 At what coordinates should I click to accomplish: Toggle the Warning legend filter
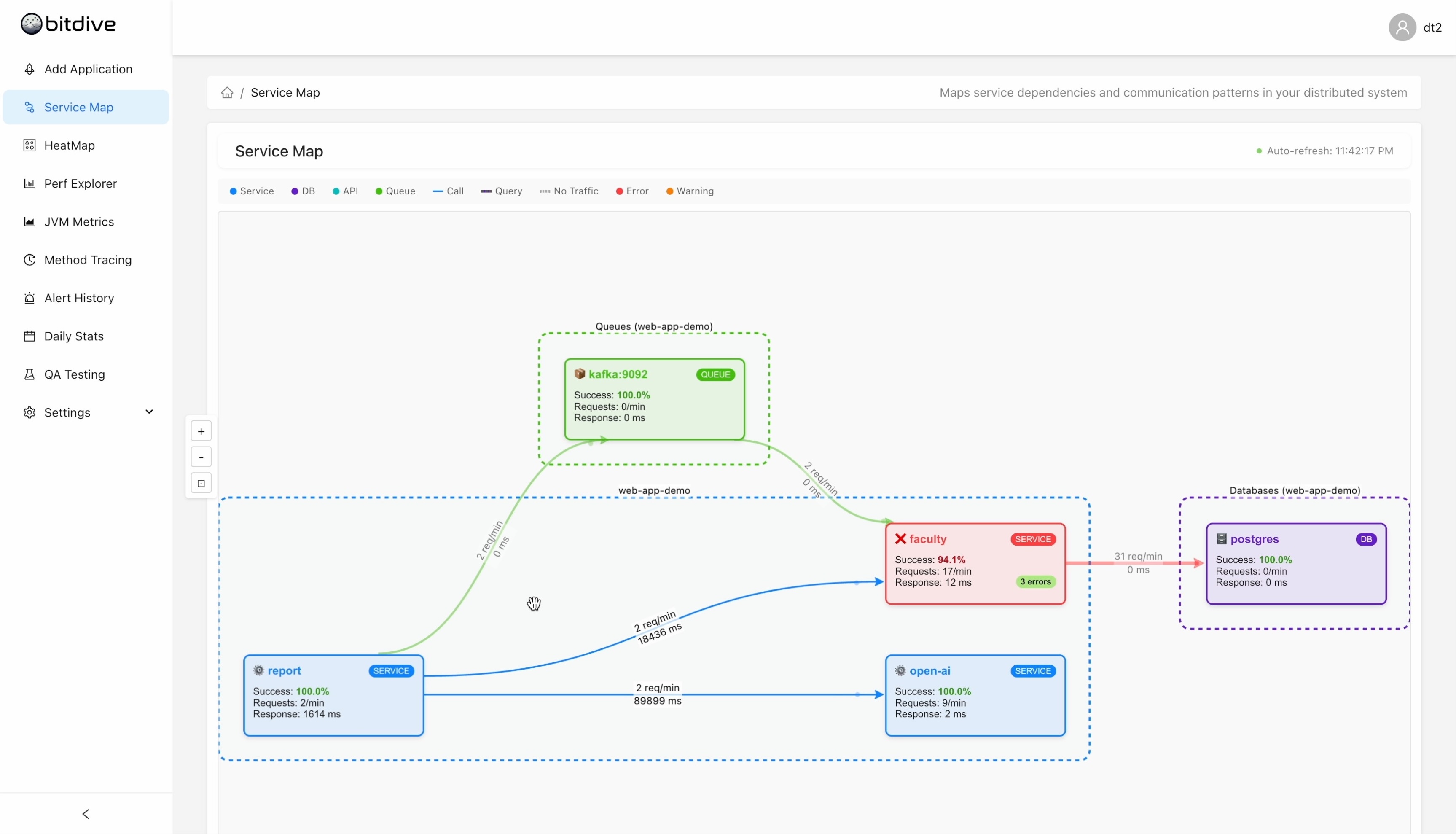coord(689,191)
